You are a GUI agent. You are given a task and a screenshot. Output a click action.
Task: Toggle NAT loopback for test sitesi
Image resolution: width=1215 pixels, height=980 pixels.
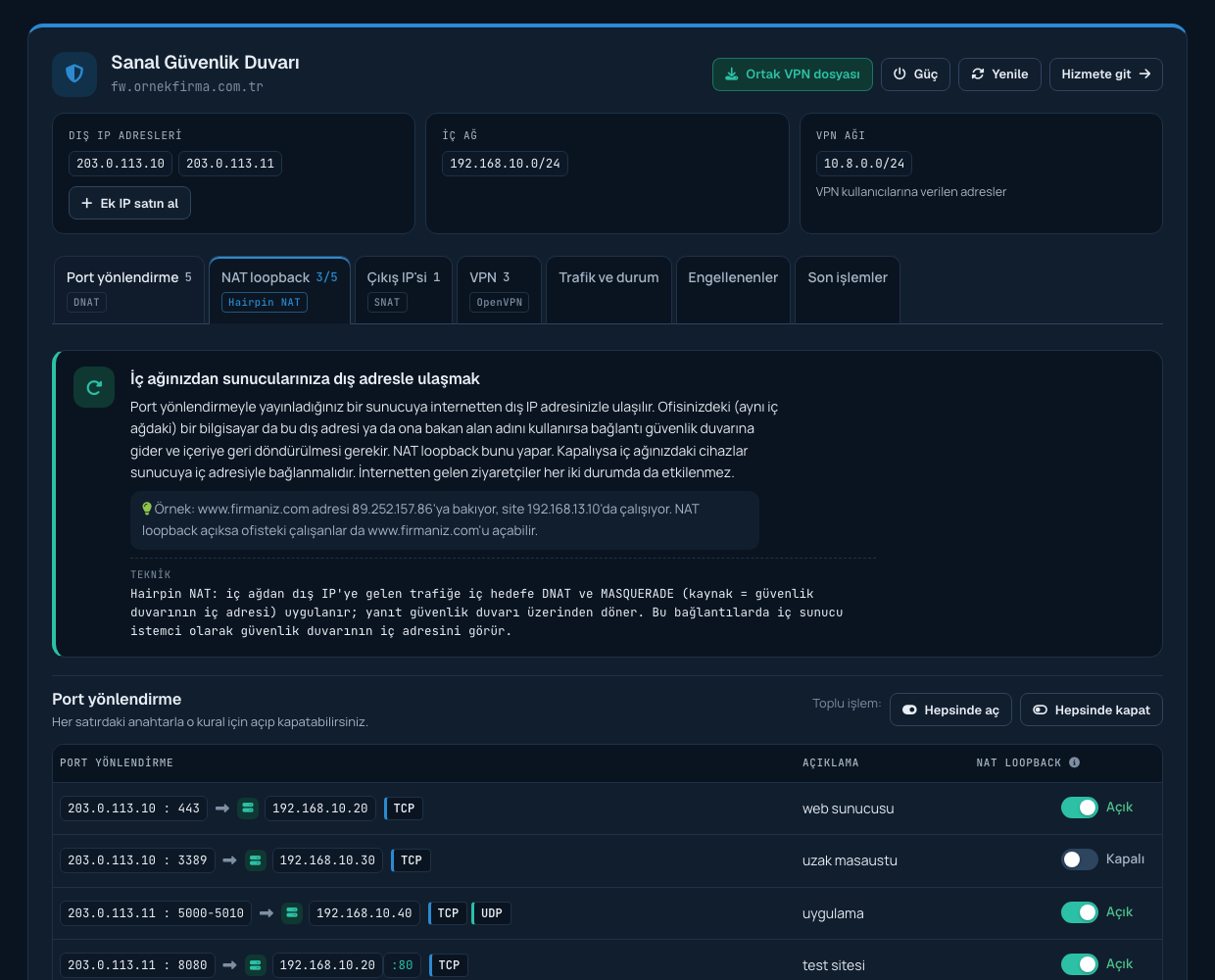point(1080,964)
